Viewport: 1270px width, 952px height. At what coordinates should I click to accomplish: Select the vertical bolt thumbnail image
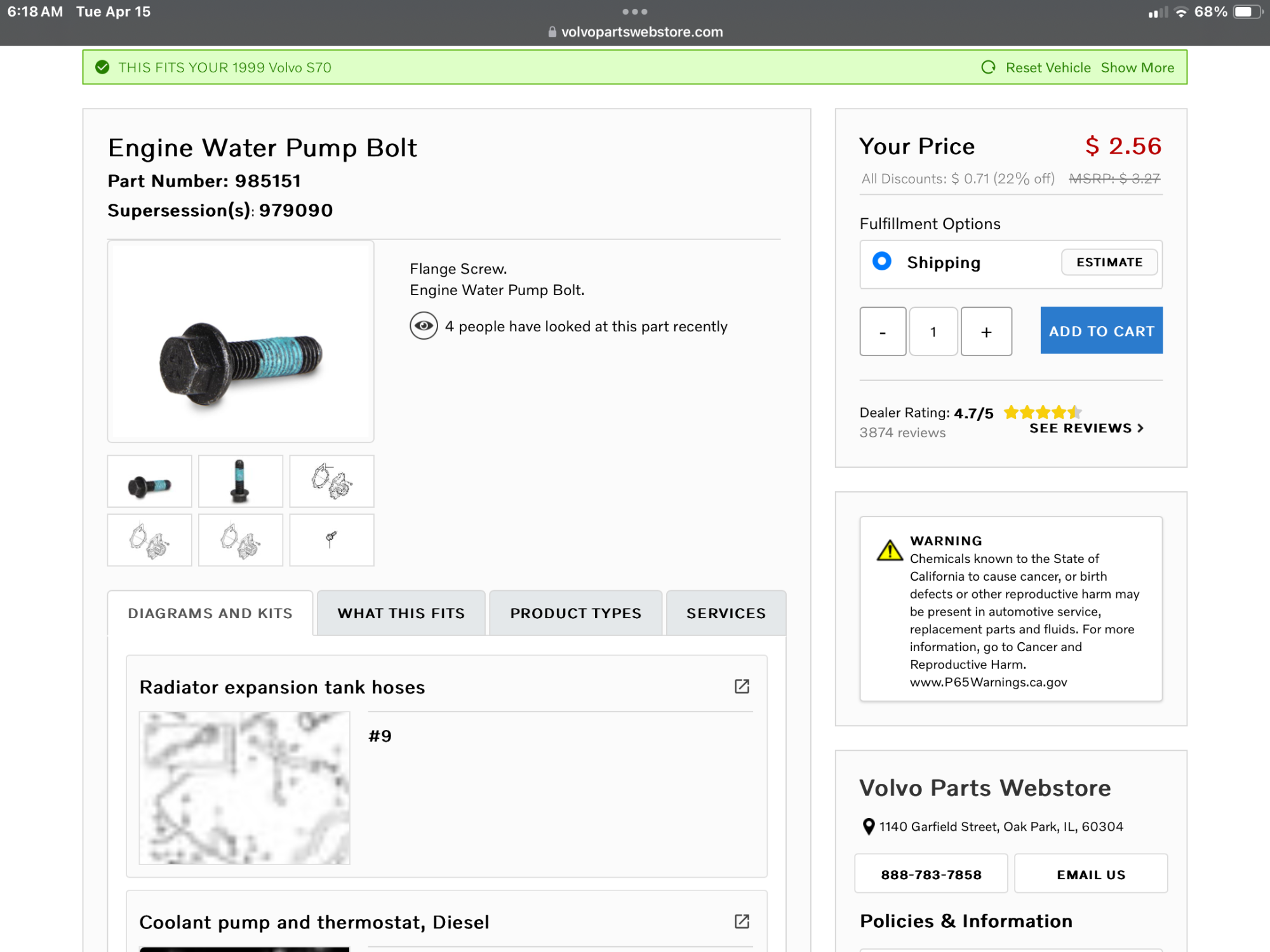point(240,481)
